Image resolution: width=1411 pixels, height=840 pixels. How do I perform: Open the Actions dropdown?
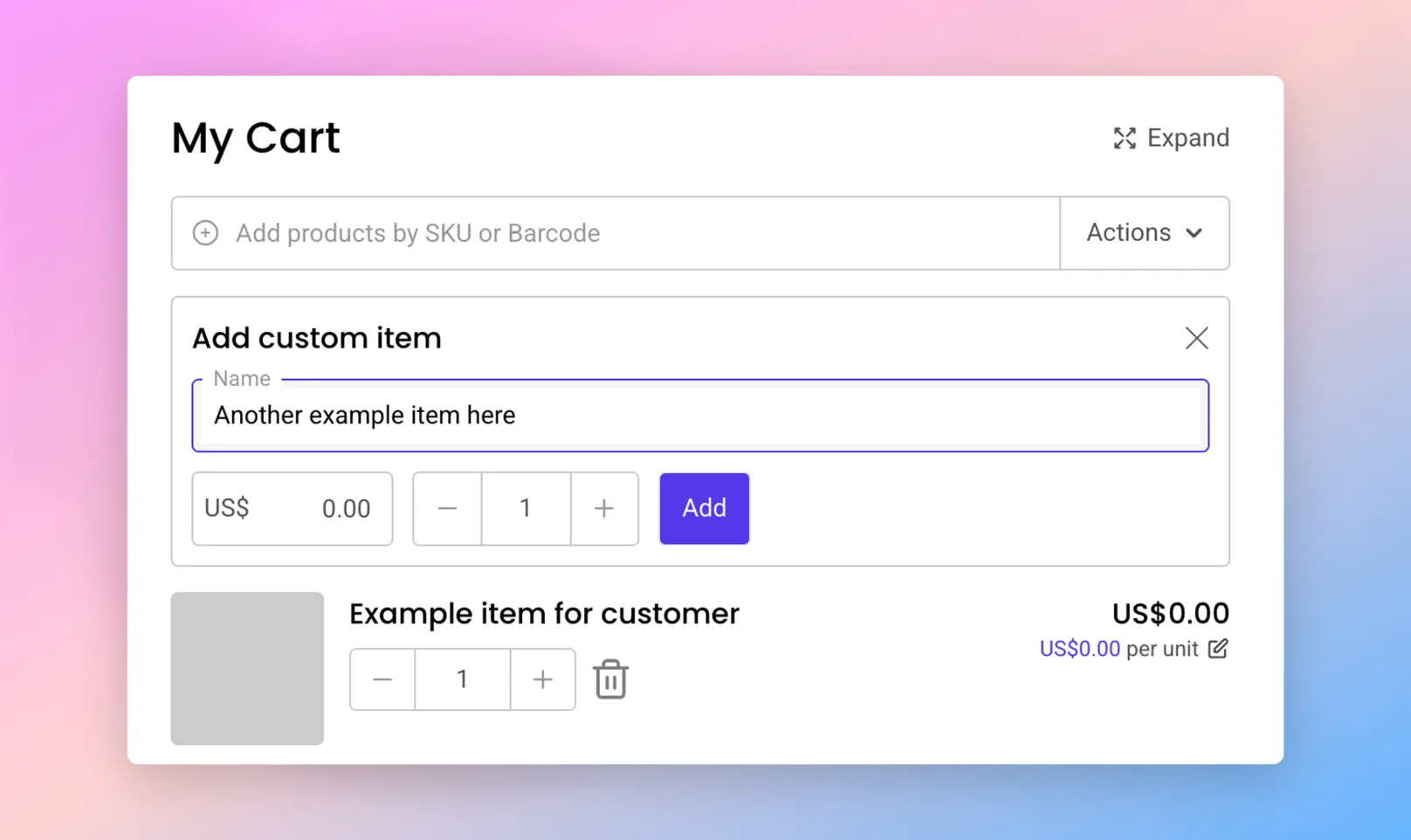click(x=1145, y=233)
